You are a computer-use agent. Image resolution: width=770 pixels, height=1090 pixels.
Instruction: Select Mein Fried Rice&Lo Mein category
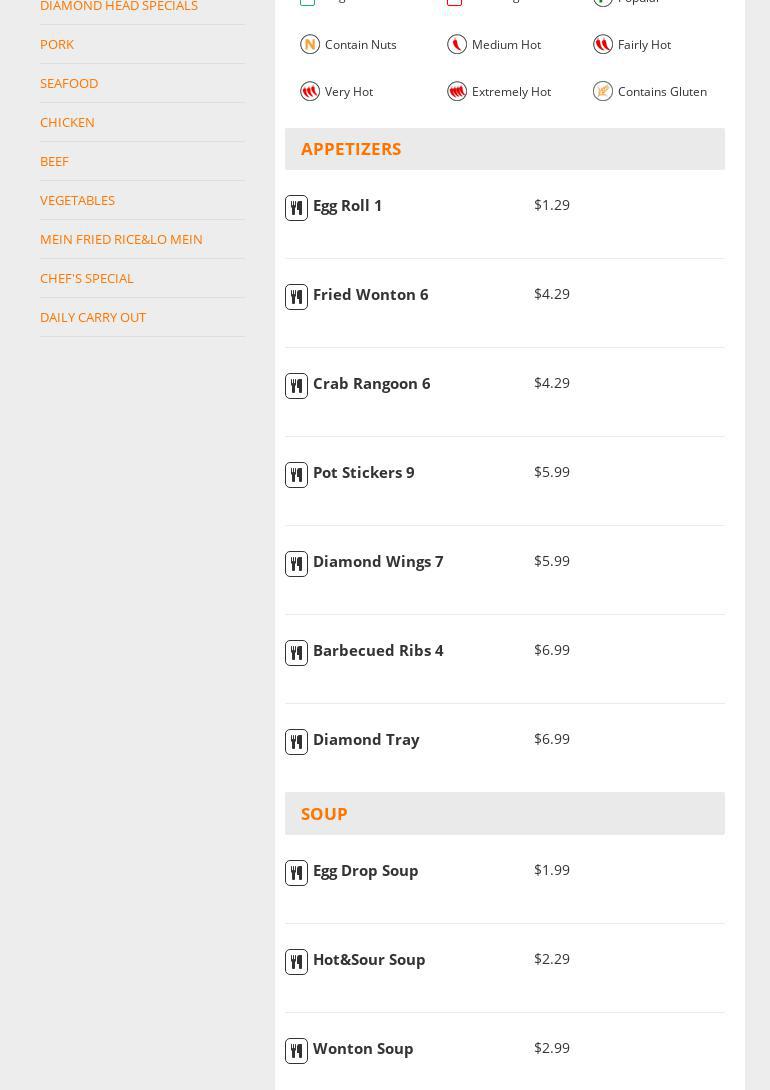click(121, 239)
